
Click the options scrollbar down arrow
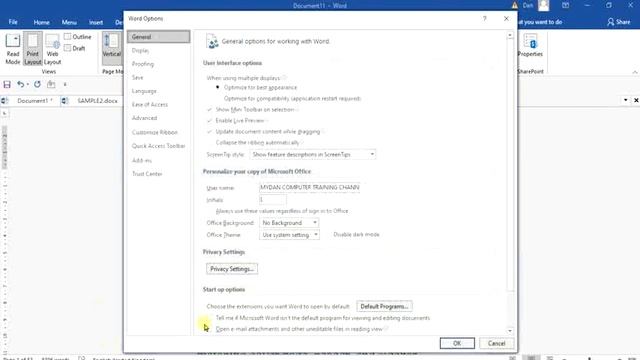[510, 331]
